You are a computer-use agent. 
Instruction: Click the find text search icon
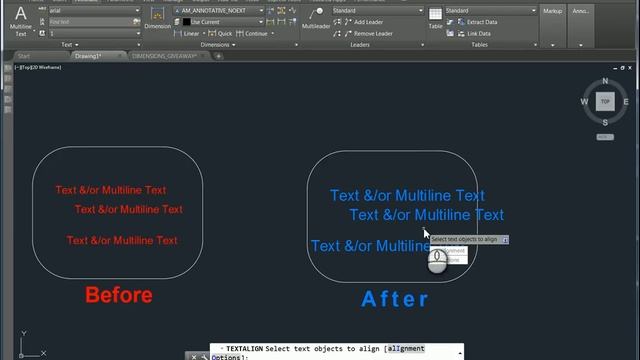click(137, 22)
